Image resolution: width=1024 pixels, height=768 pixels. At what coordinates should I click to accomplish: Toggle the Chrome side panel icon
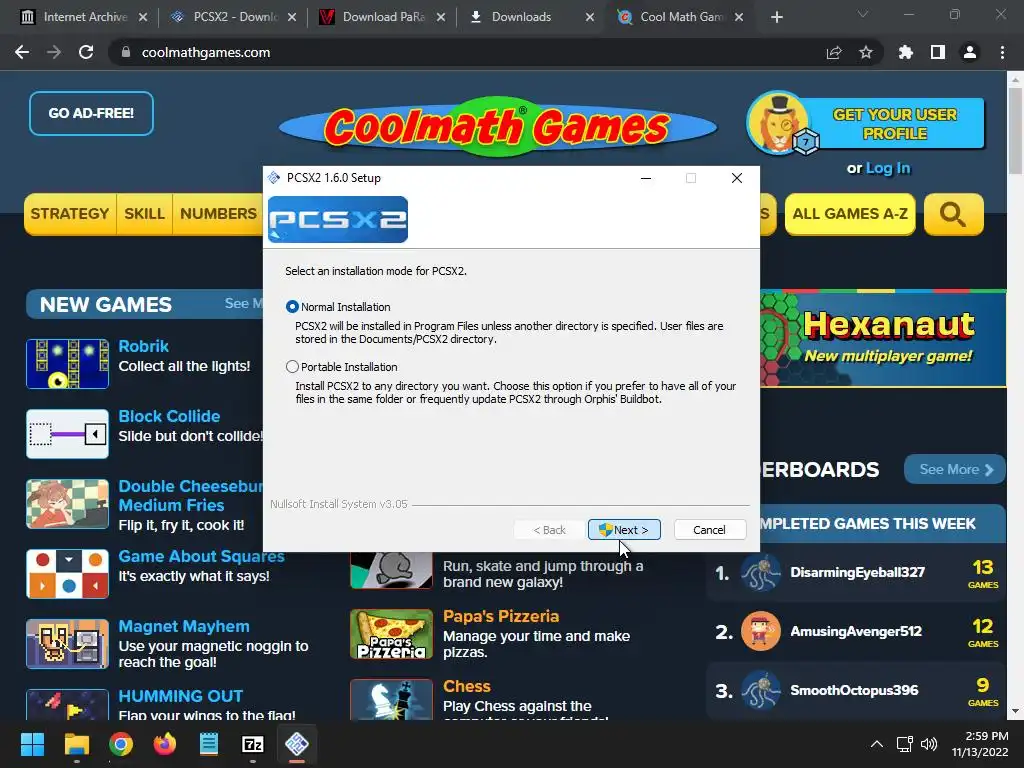tap(938, 52)
